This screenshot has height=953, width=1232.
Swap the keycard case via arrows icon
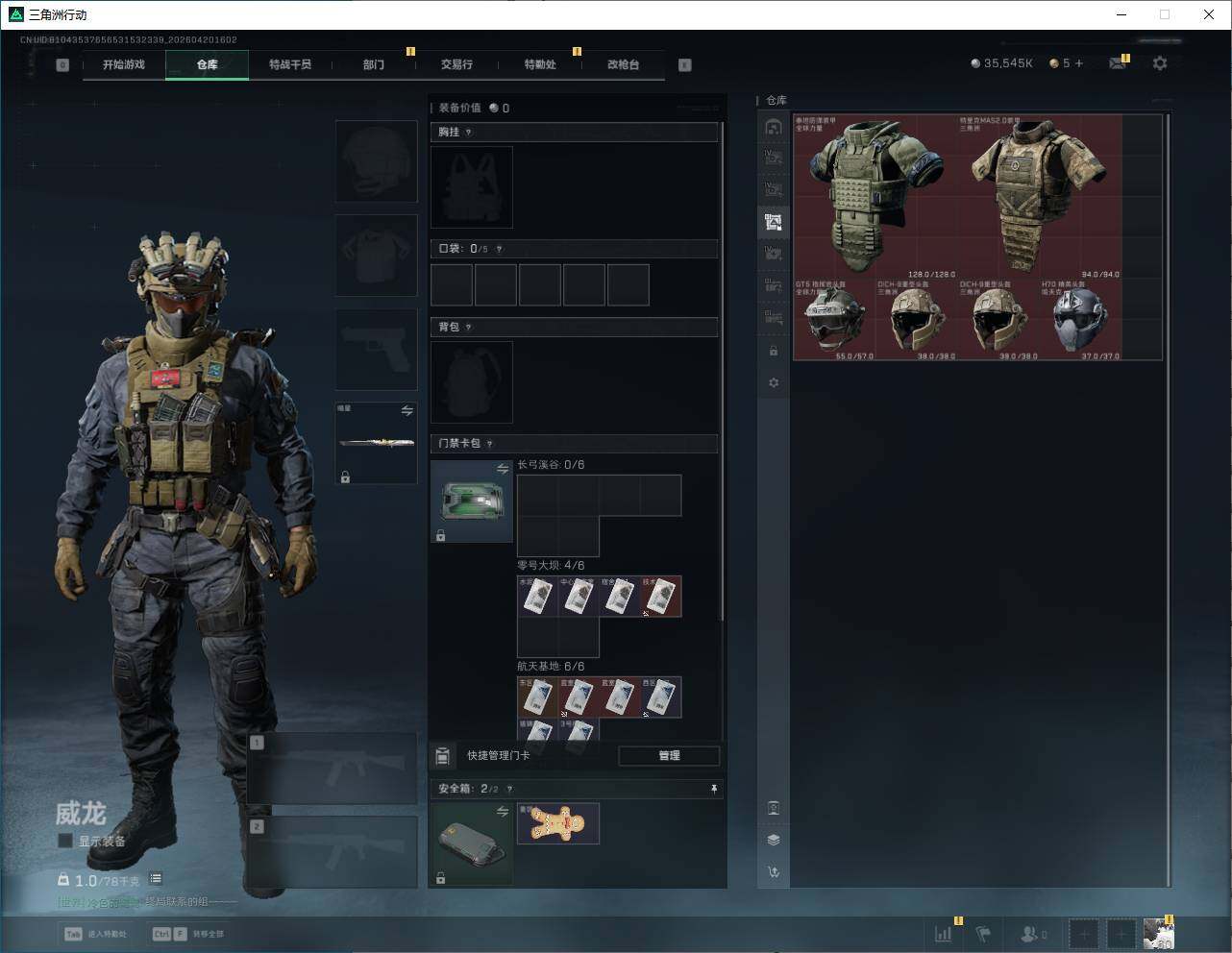503,469
